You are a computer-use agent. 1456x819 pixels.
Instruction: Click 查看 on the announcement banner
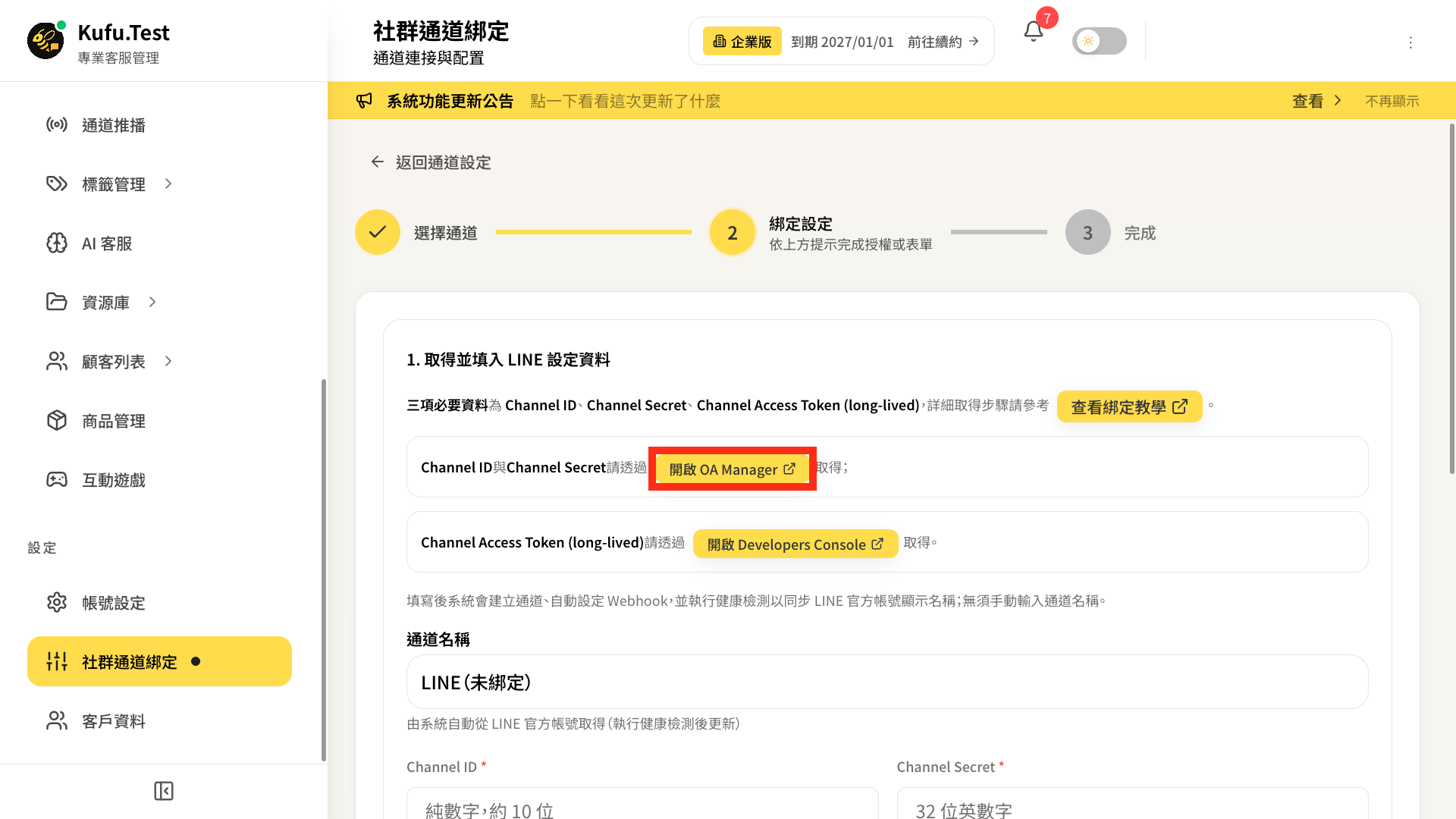(x=1317, y=101)
